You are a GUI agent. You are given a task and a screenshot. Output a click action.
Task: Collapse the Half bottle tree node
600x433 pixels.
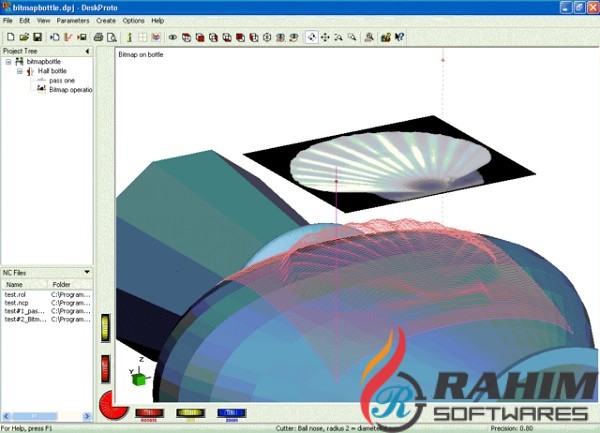[20, 71]
